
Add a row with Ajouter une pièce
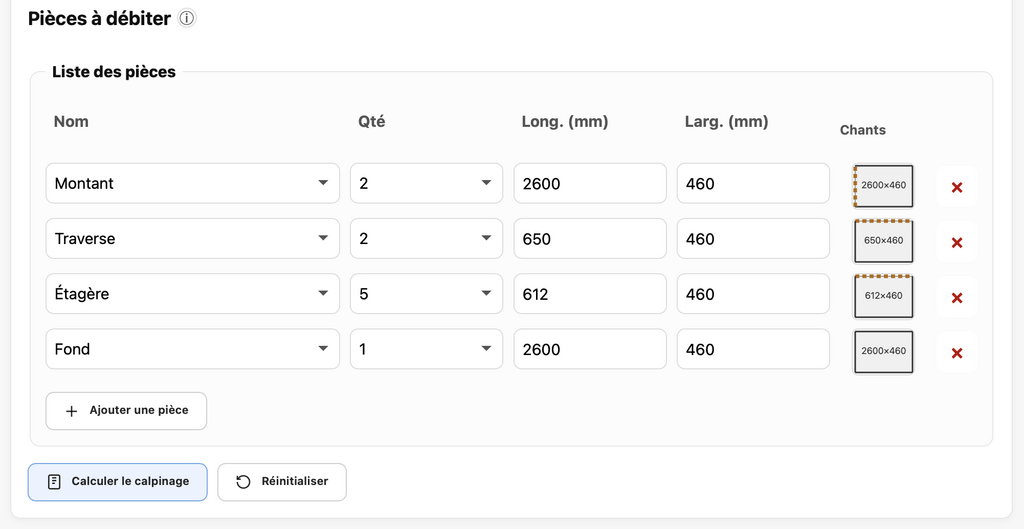point(126,411)
